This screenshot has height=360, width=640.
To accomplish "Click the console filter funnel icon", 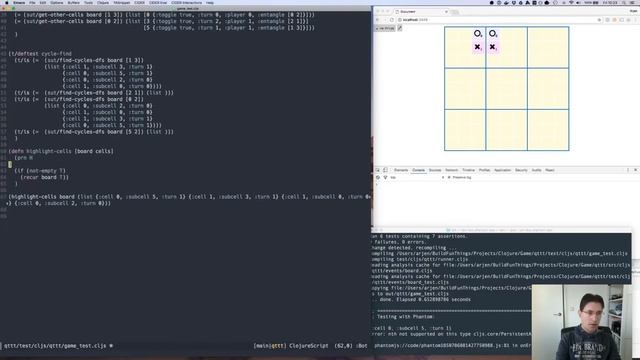I will [x=385, y=178].
